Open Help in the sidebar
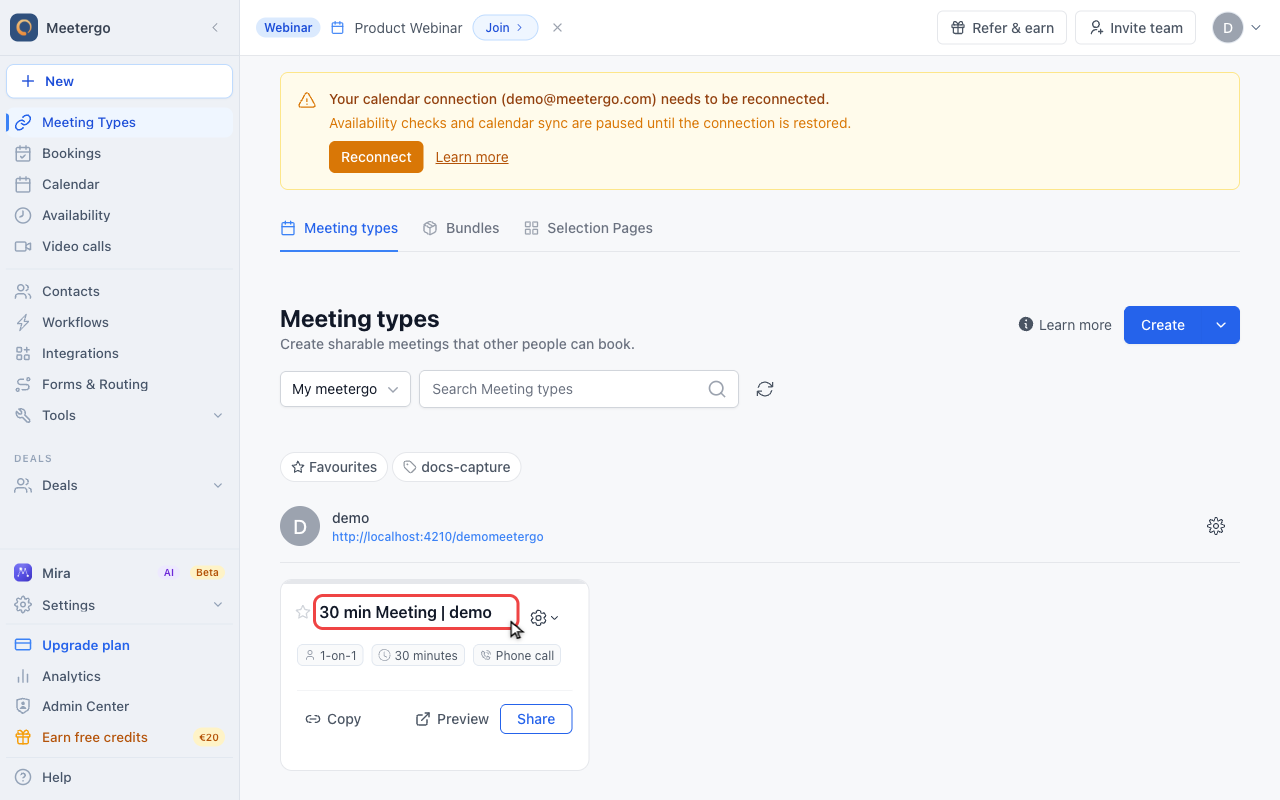Screen dimensions: 1280x800 pyautogui.click(x=120, y=777)
